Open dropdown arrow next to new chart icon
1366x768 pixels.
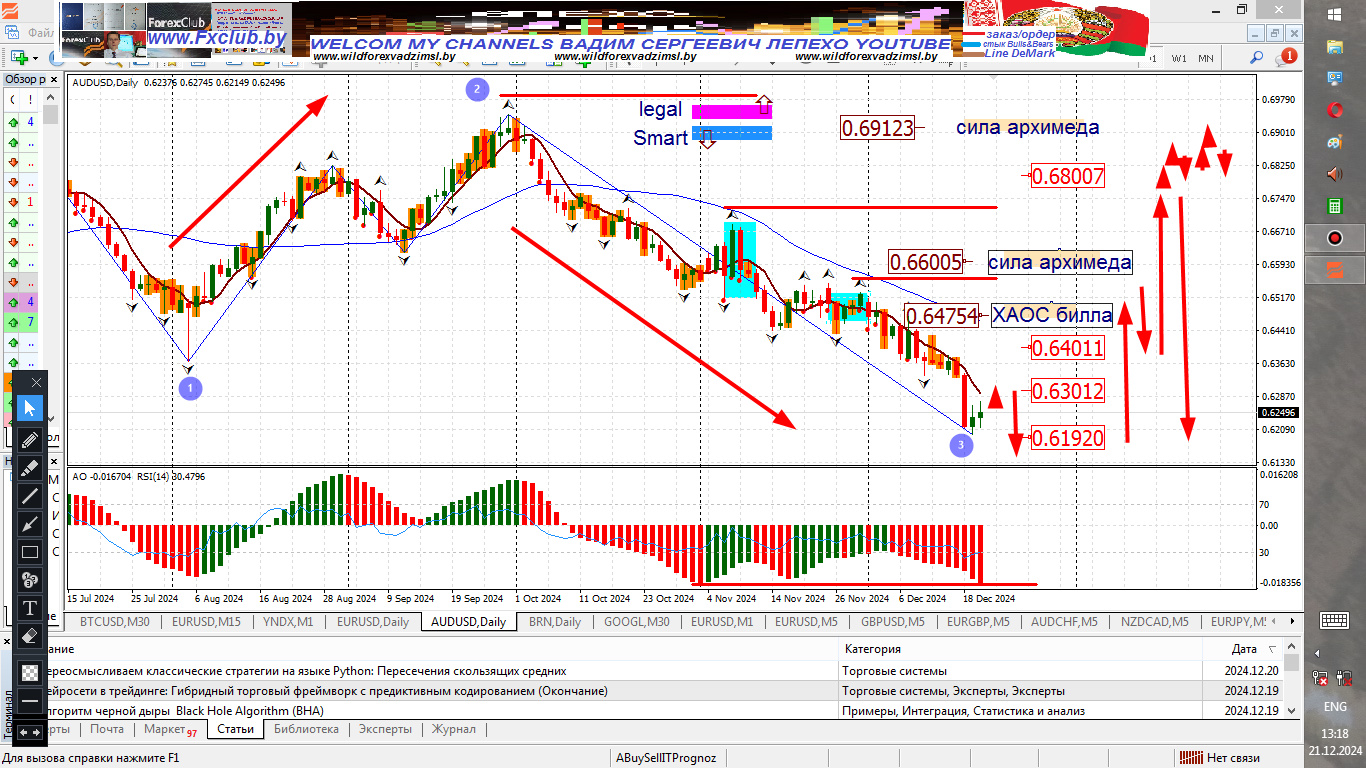36,58
